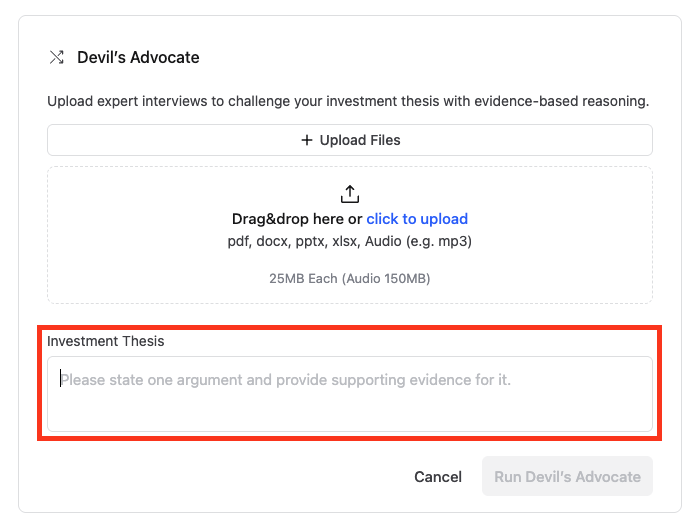The width and height of the screenshot is (696, 531).
Task: Click the Investment Thesis label
Action: (x=105, y=341)
